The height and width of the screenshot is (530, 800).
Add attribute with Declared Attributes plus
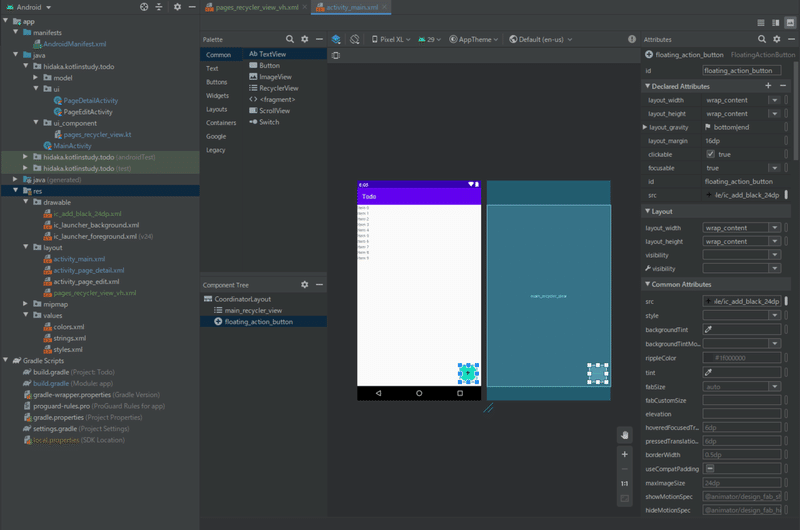pos(768,86)
